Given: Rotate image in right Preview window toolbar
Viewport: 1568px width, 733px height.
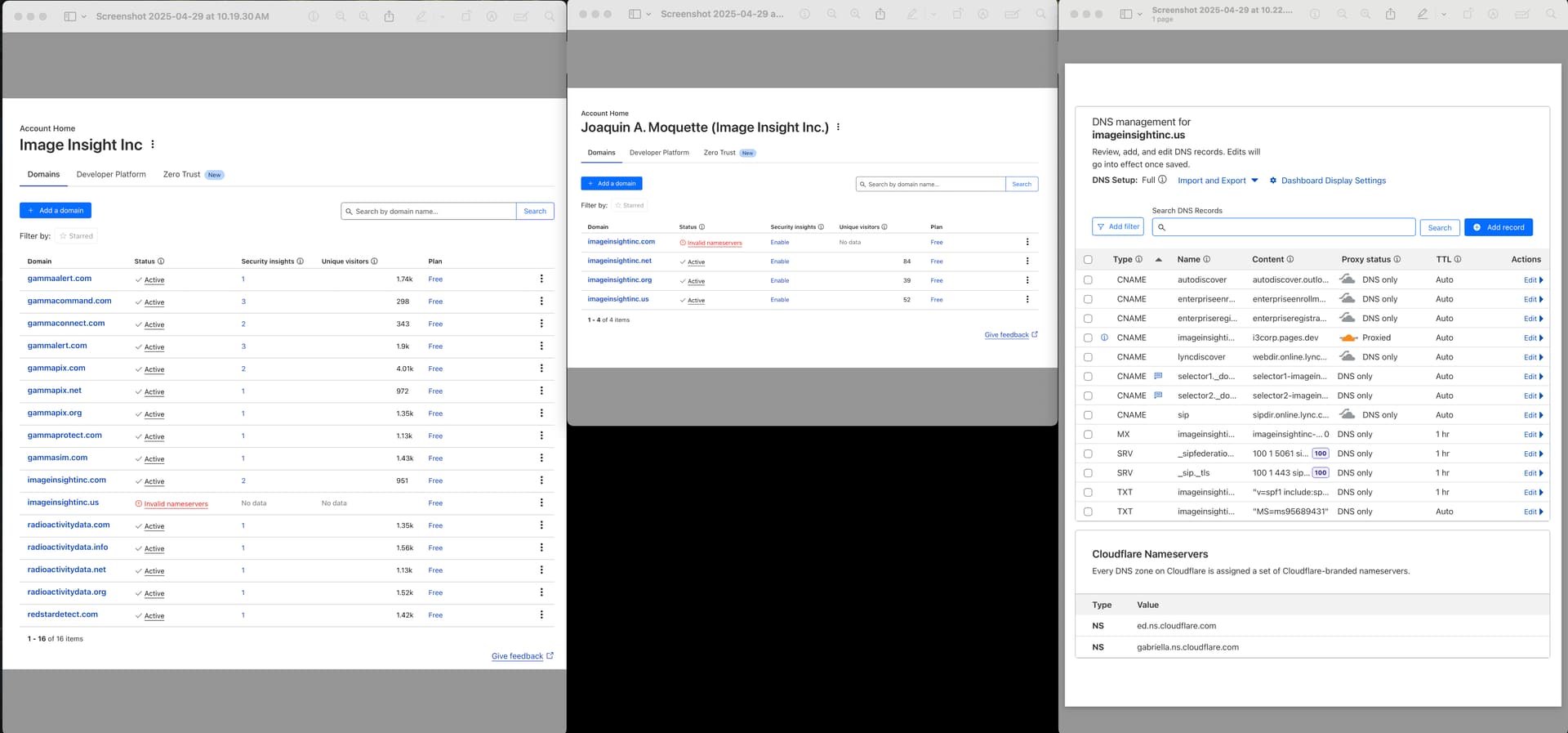Looking at the screenshot, I should coord(1468,14).
